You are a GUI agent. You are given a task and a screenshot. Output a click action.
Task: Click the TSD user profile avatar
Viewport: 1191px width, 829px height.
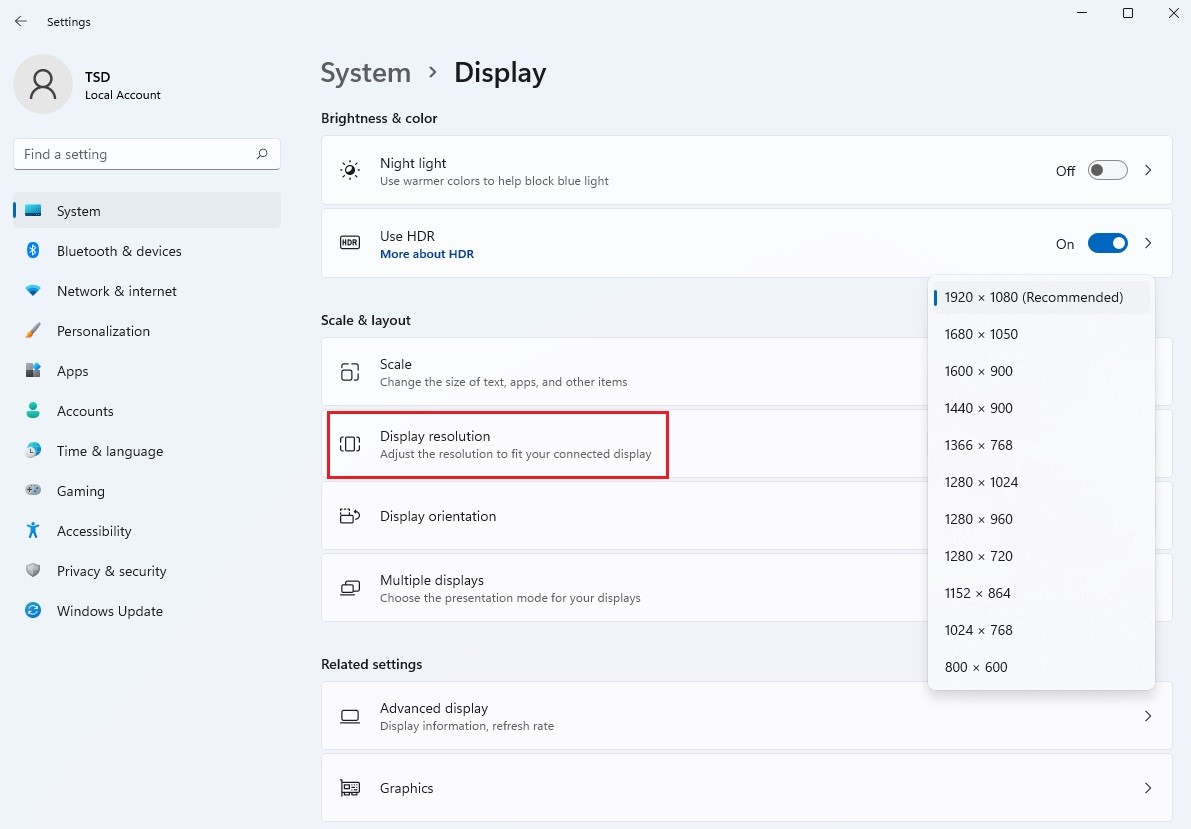tap(43, 84)
